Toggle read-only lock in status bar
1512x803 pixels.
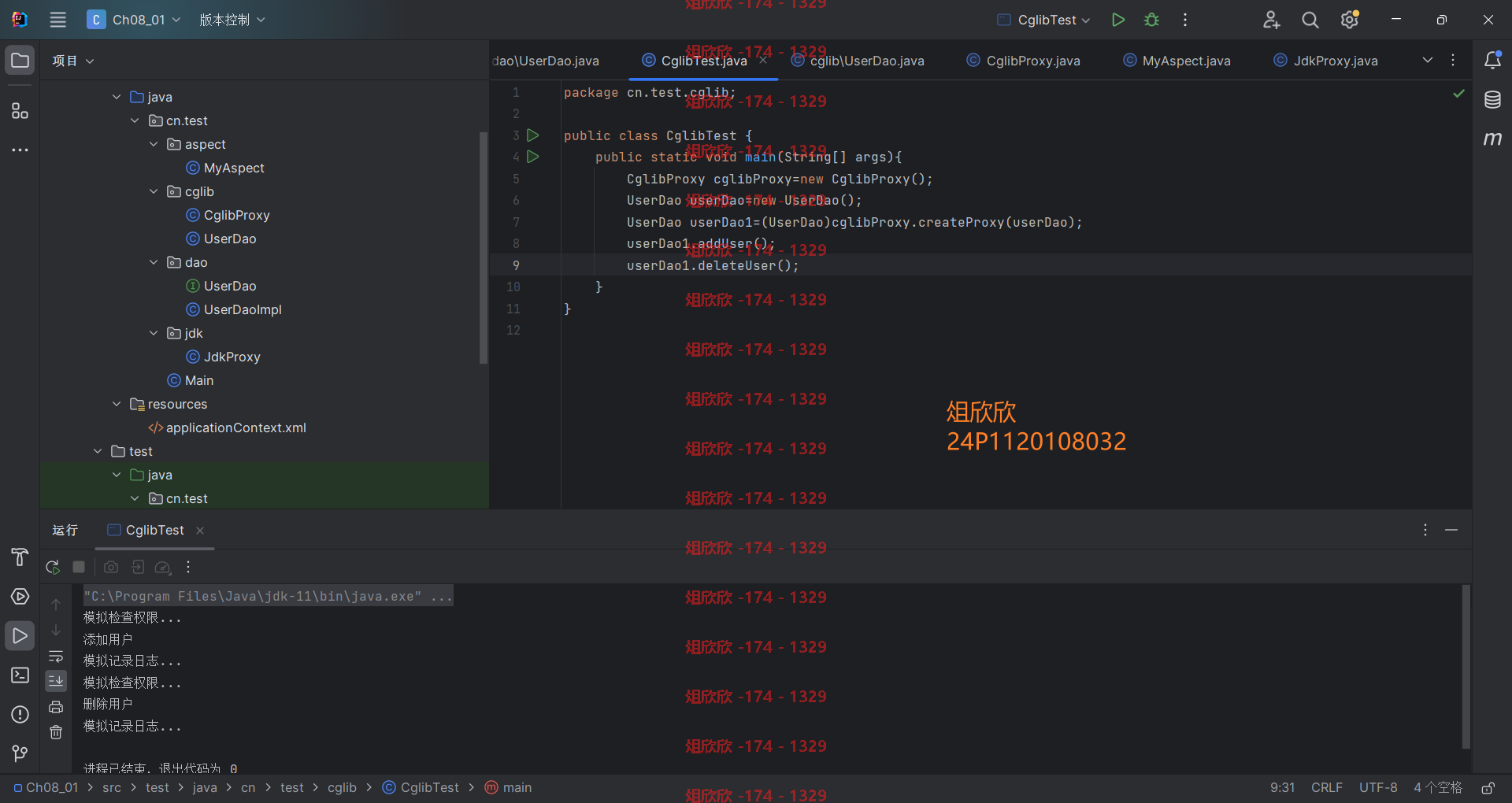tap(1488, 787)
